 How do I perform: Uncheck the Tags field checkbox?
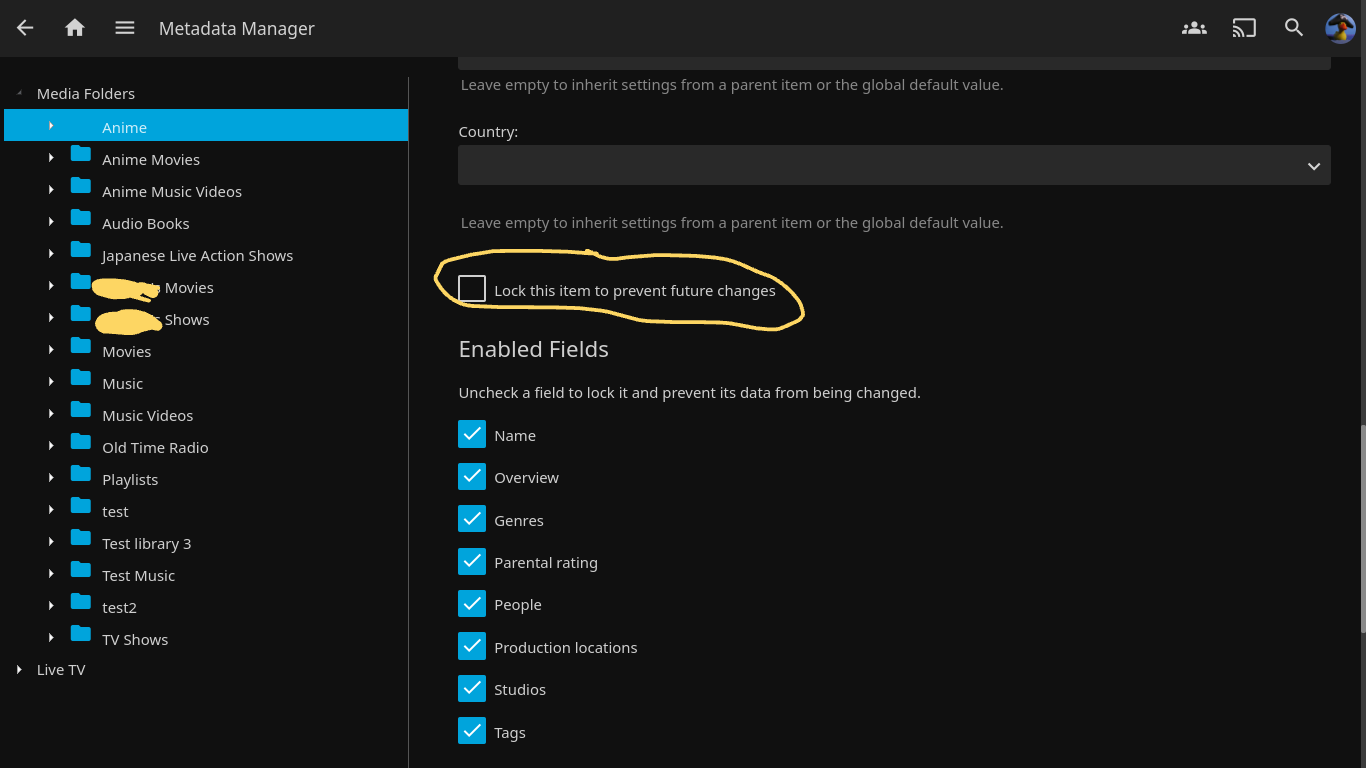[x=472, y=731]
